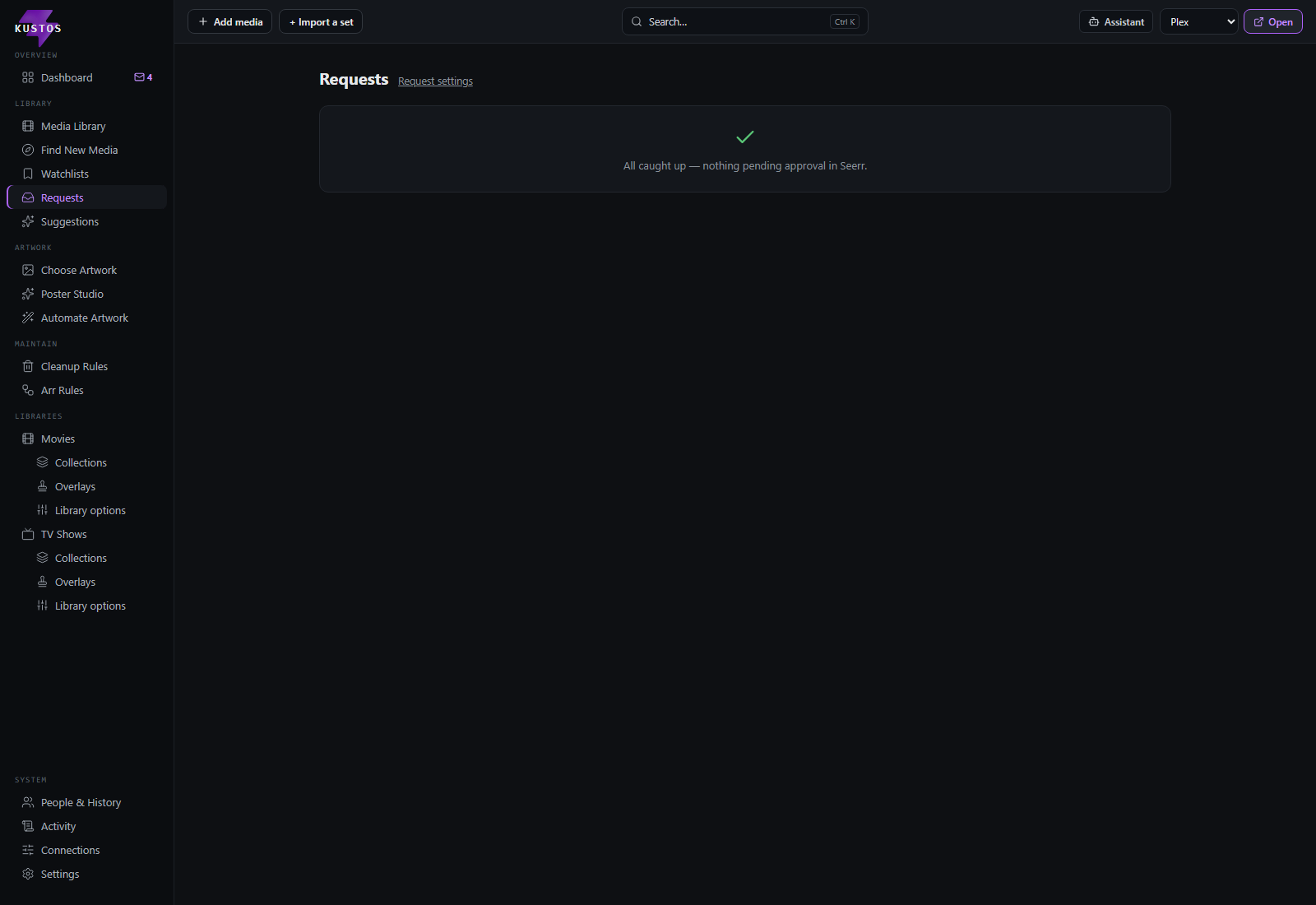Image resolution: width=1316 pixels, height=905 pixels.
Task: Open the Dashboard mail badge icon
Action: (x=139, y=77)
